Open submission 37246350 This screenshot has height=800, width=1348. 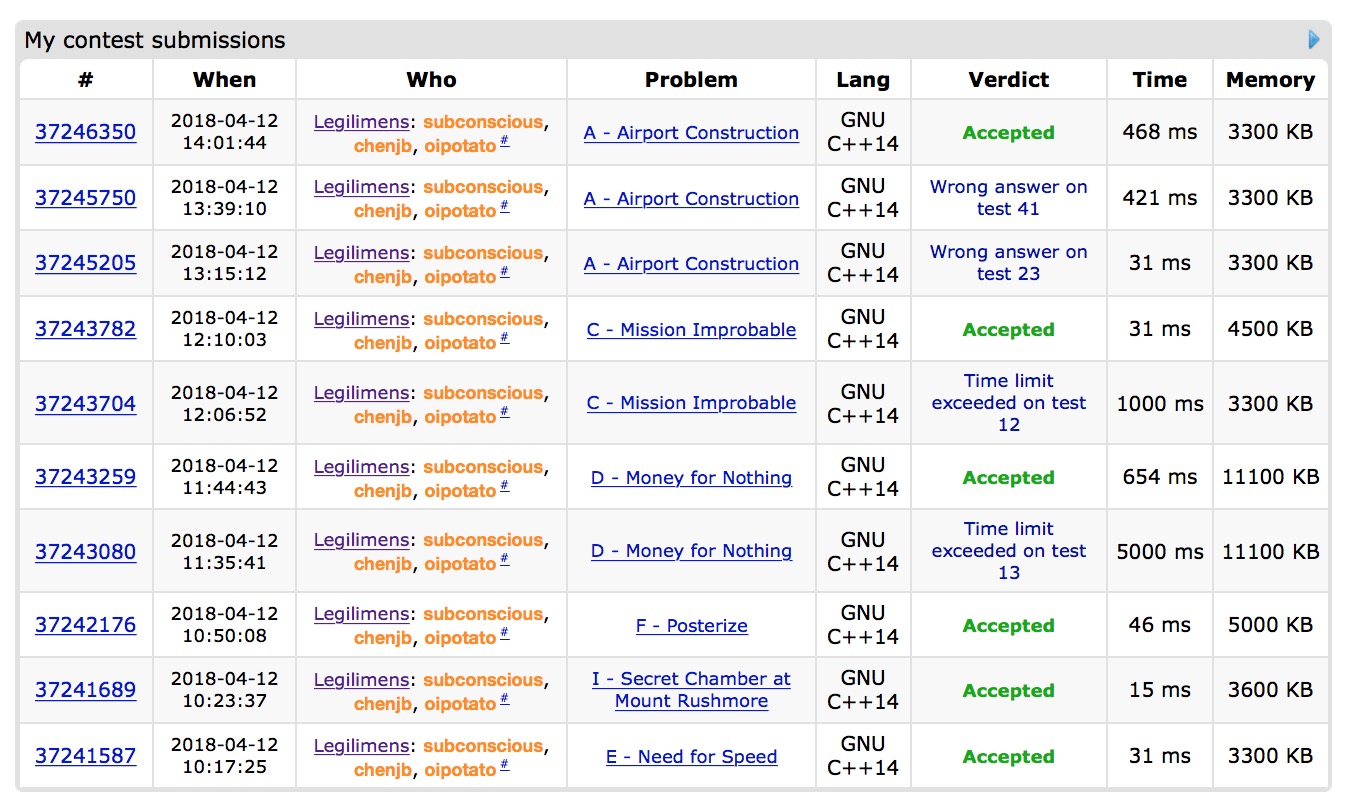pos(85,132)
